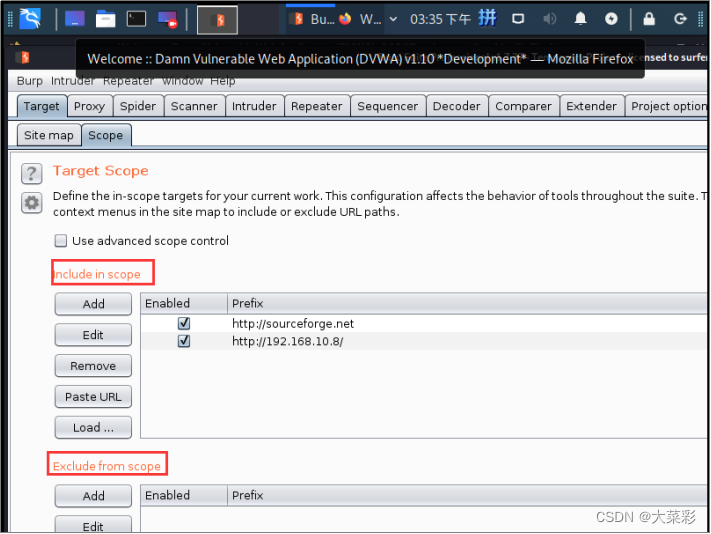Viewport: 711px width, 534px height.
Task: Click the desktop icon in the top panel
Action: click(75, 19)
